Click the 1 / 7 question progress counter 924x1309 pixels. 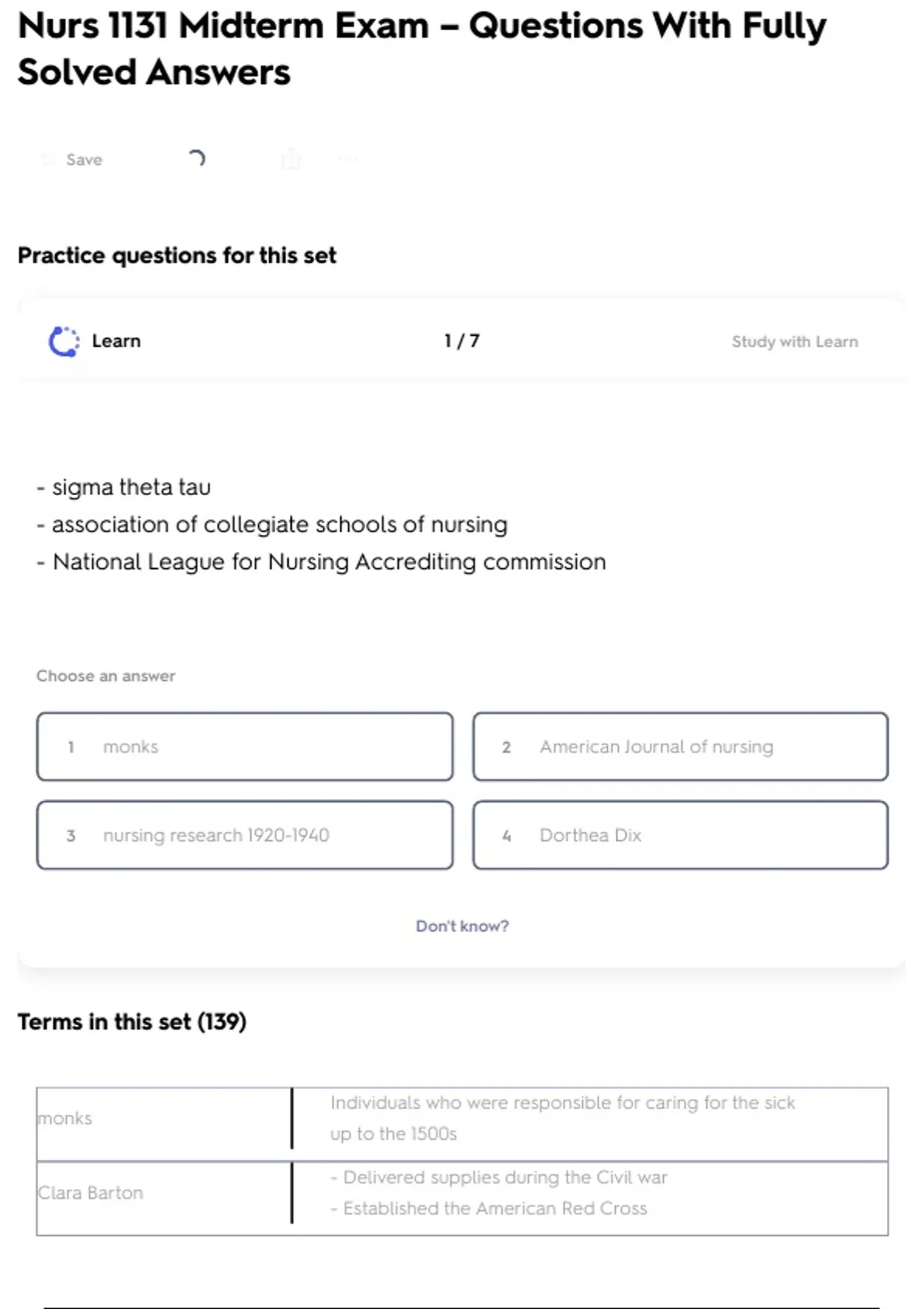[x=462, y=341]
